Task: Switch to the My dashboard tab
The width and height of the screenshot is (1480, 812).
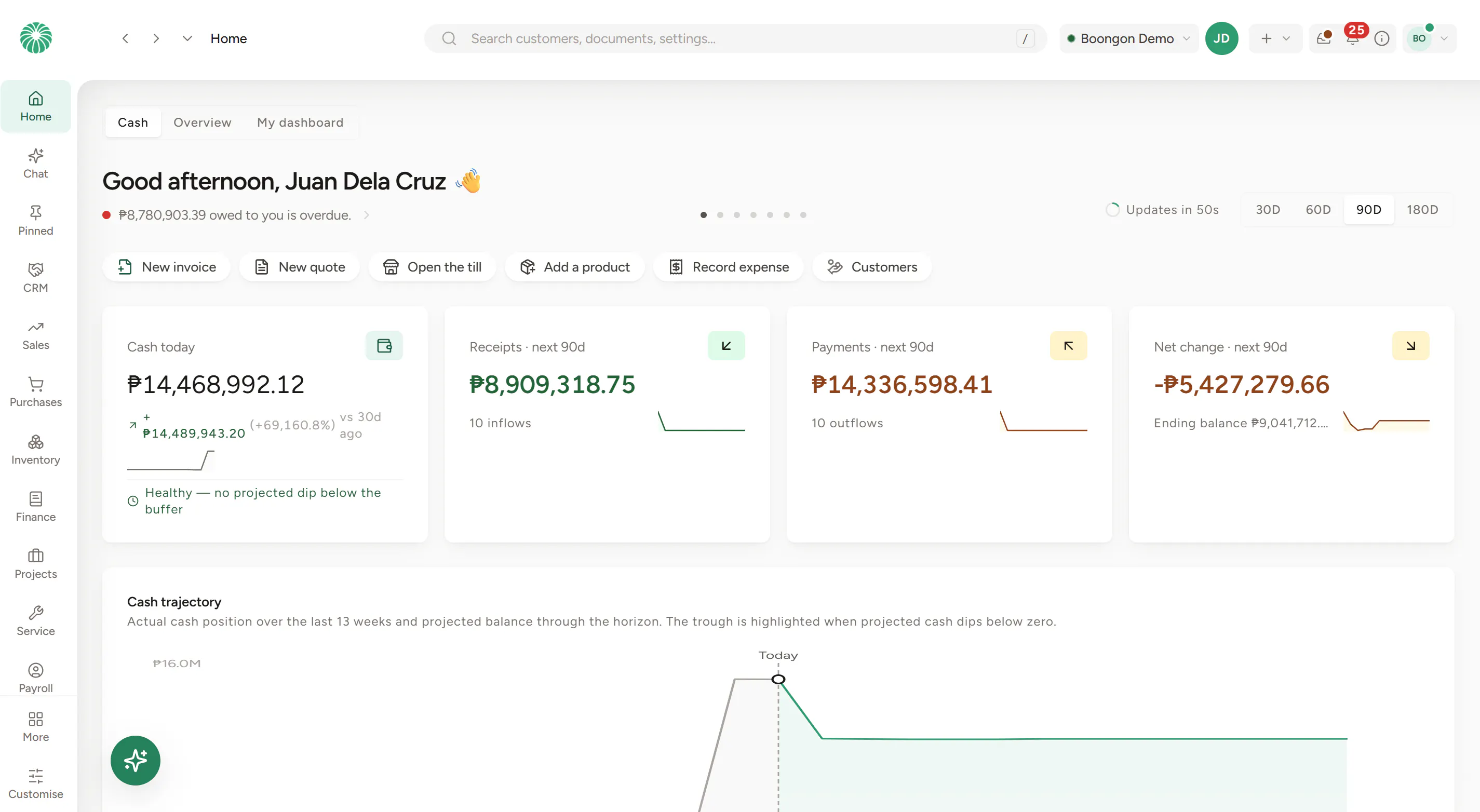Action: (300, 123)
